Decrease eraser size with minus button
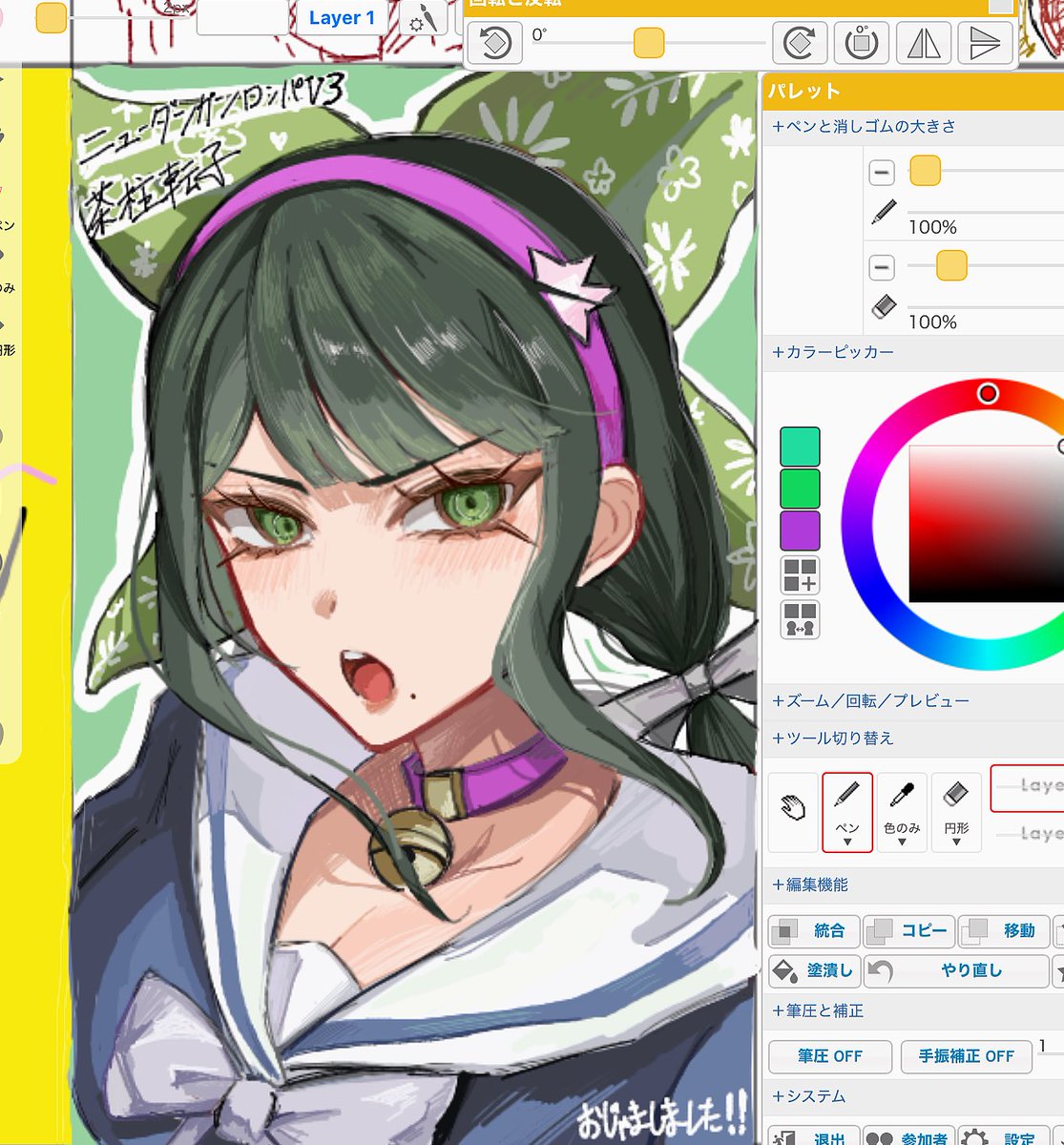1064x1145 pixels. pyautogui.click(x=882, y=266)
